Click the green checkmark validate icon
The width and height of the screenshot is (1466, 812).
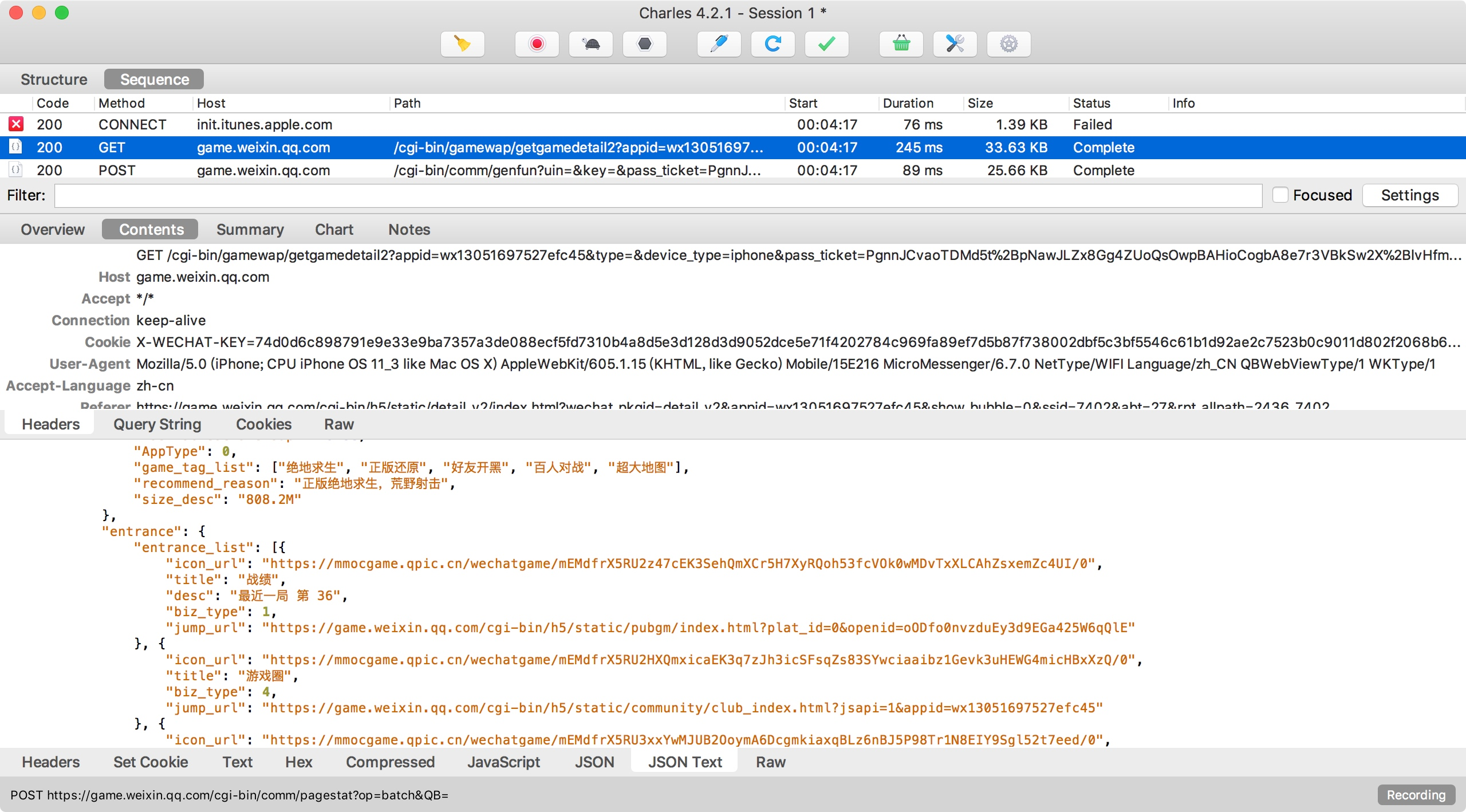click(826, 44)
